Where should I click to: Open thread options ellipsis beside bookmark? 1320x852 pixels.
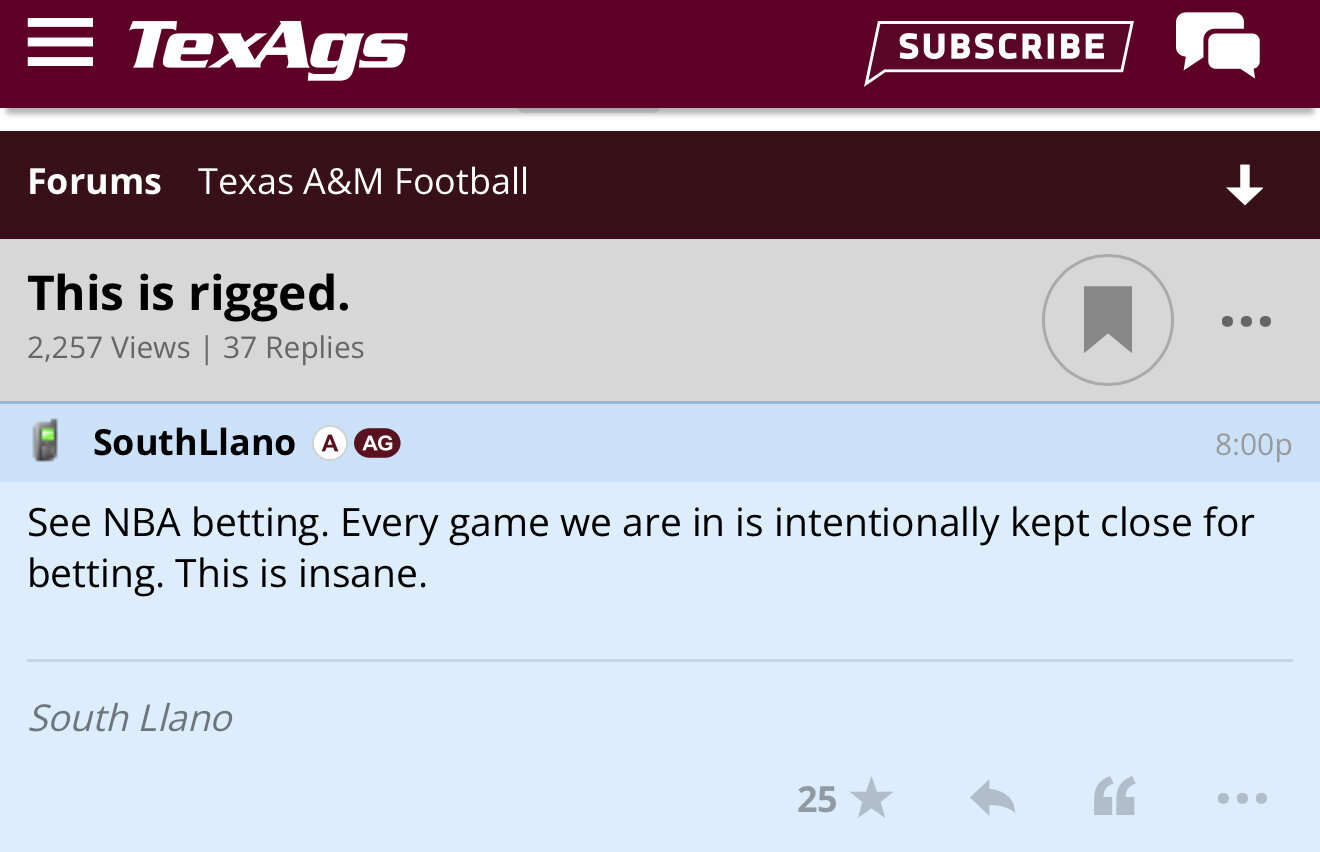point(1246,321)
